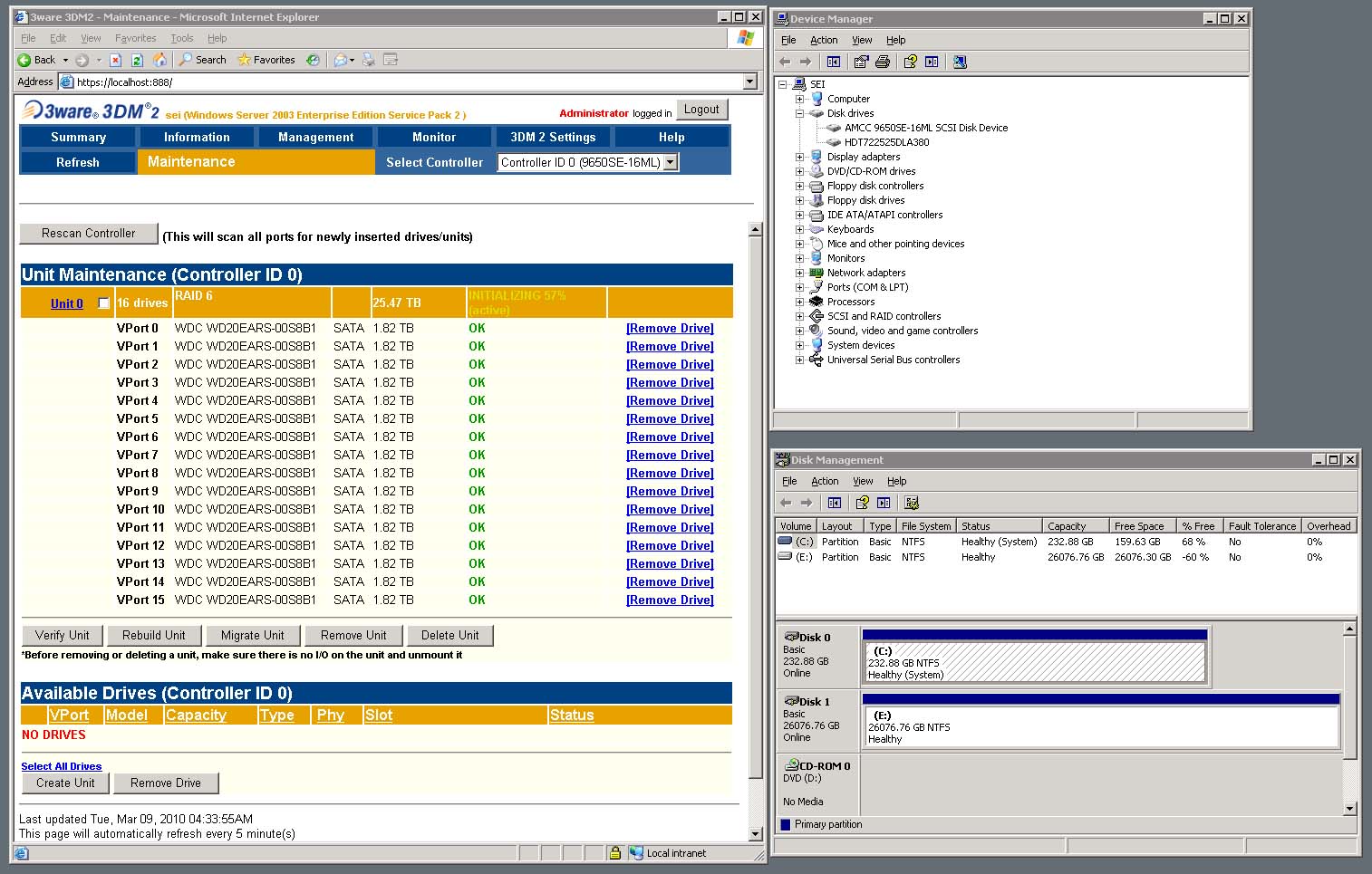Click the Refresh button in 3DM2 nav bar
The image size is (1372, 874).
pos(78,162)
